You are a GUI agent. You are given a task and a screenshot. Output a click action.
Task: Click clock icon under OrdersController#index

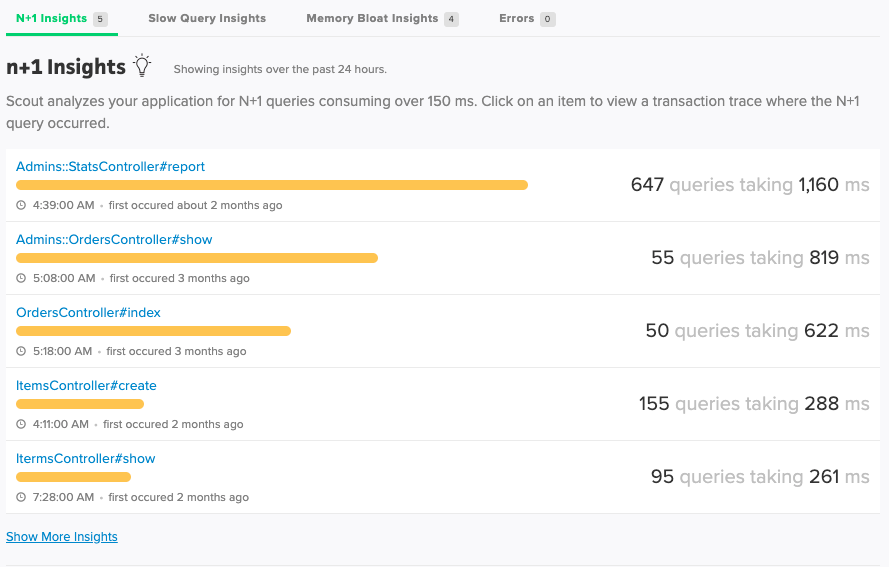[x=21, y=352]
